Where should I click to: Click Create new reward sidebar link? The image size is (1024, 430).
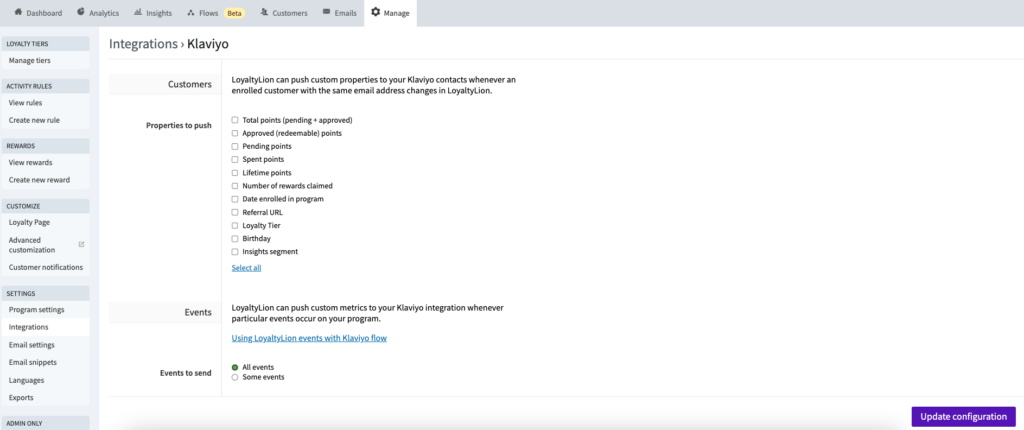39,180
